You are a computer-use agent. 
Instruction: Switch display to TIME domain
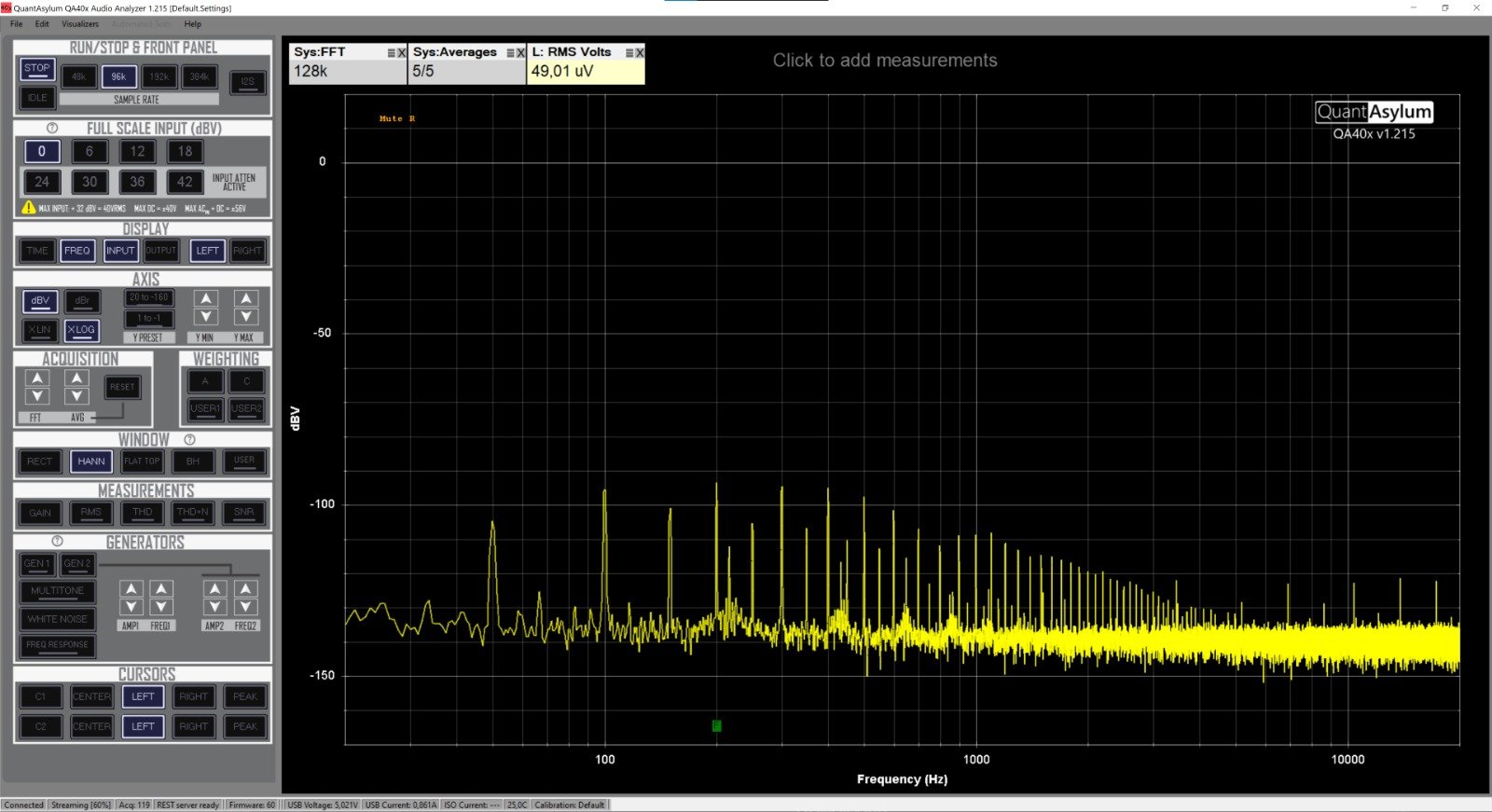[x=37, y=251]
